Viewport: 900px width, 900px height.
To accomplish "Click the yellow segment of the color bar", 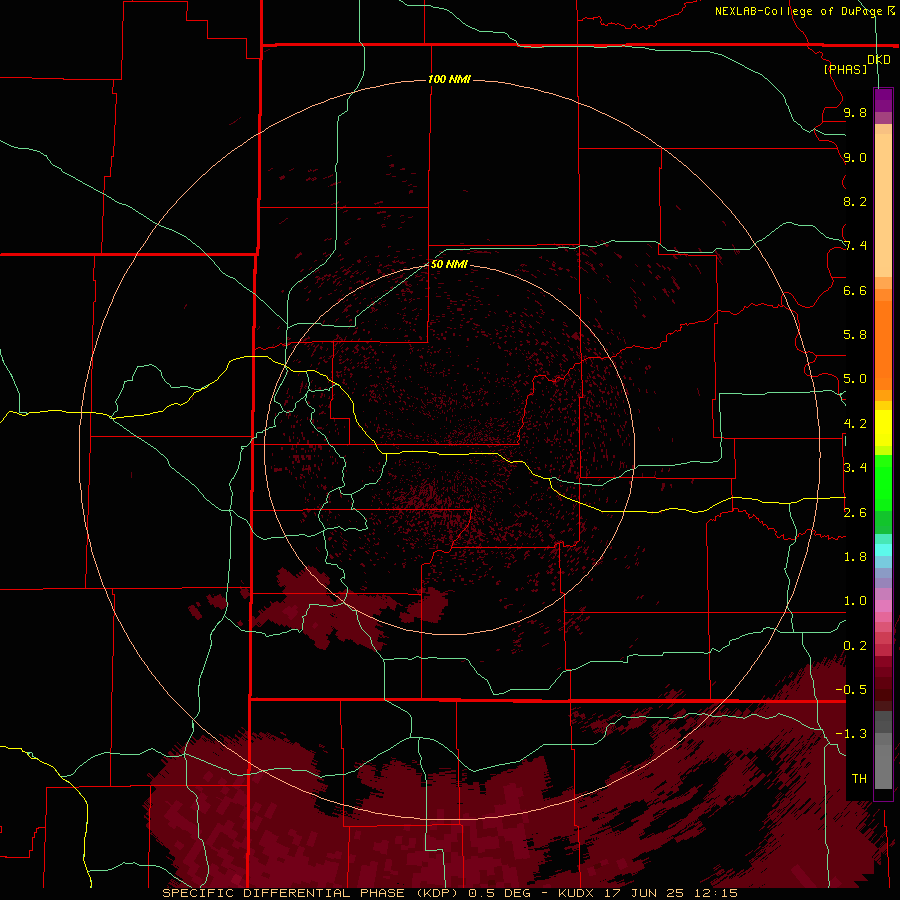I will pos(883,428).
